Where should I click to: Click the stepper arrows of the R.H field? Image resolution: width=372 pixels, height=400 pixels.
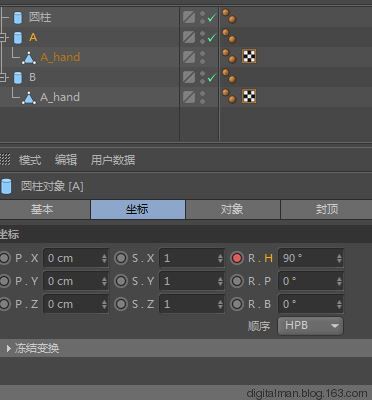coord(339,258)
